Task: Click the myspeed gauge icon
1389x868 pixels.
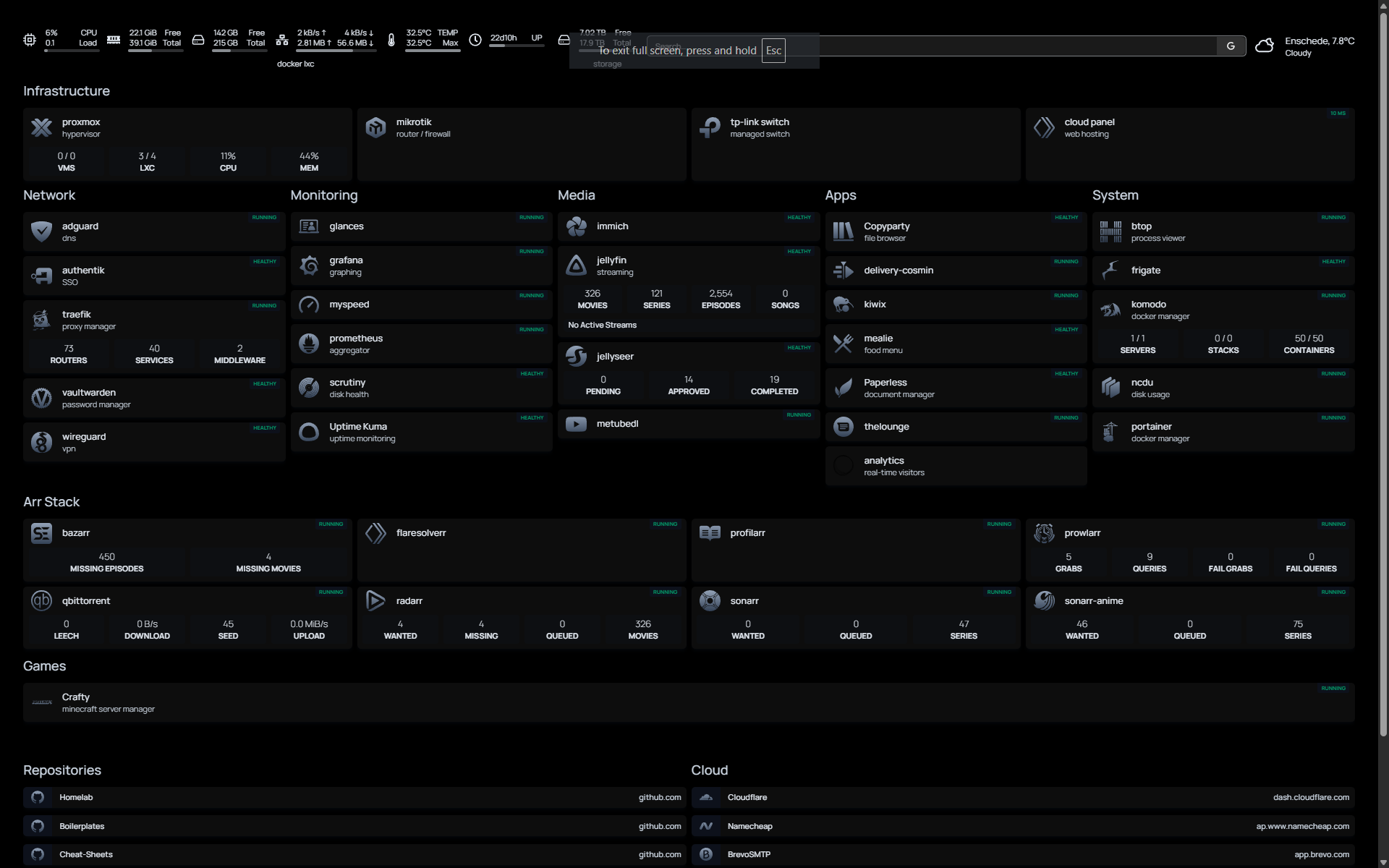Action: tap(309, 305)
